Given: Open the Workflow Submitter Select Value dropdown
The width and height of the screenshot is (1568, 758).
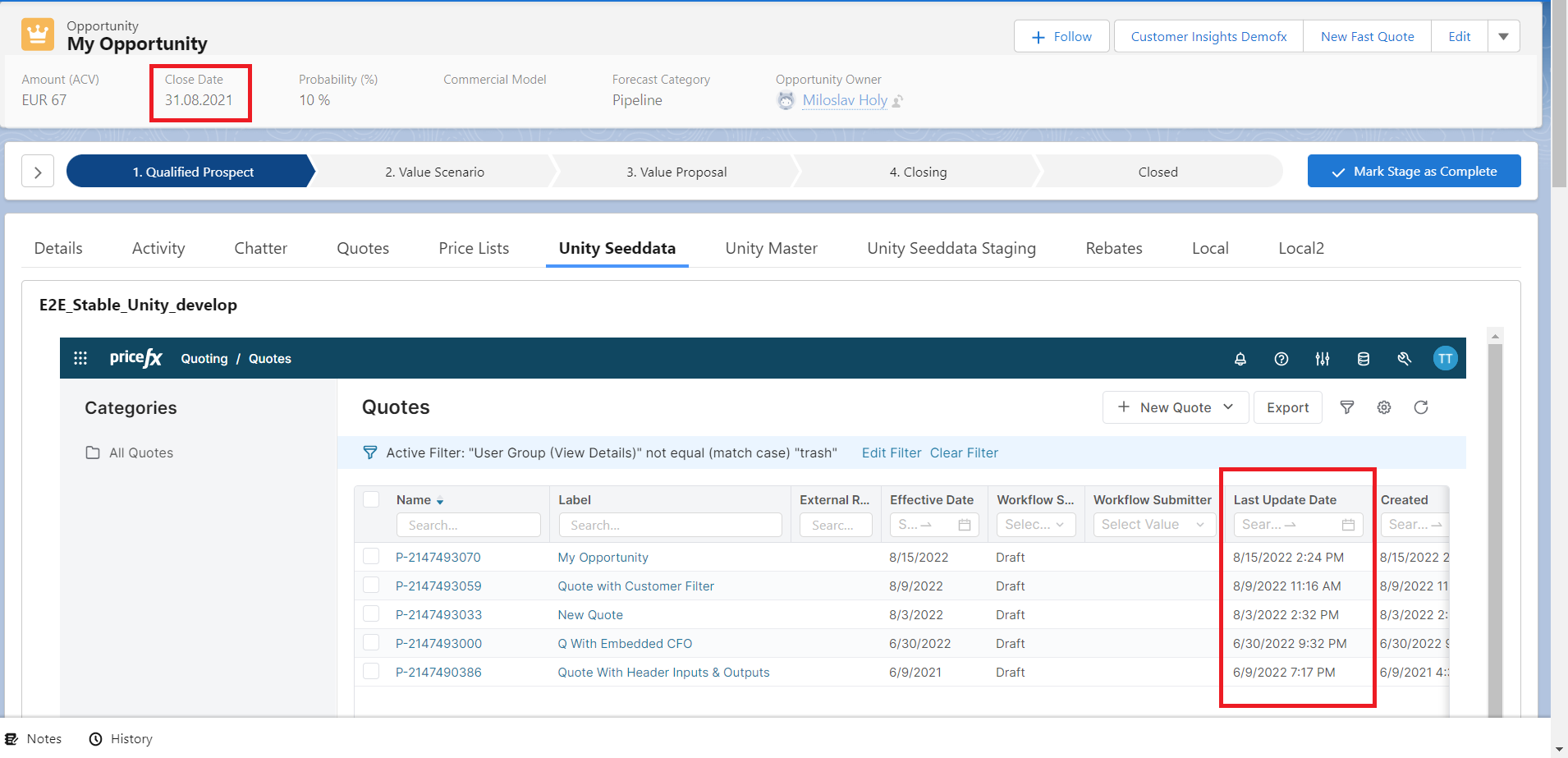Looking at the screenshot, I should click(x=1153, y=525).
